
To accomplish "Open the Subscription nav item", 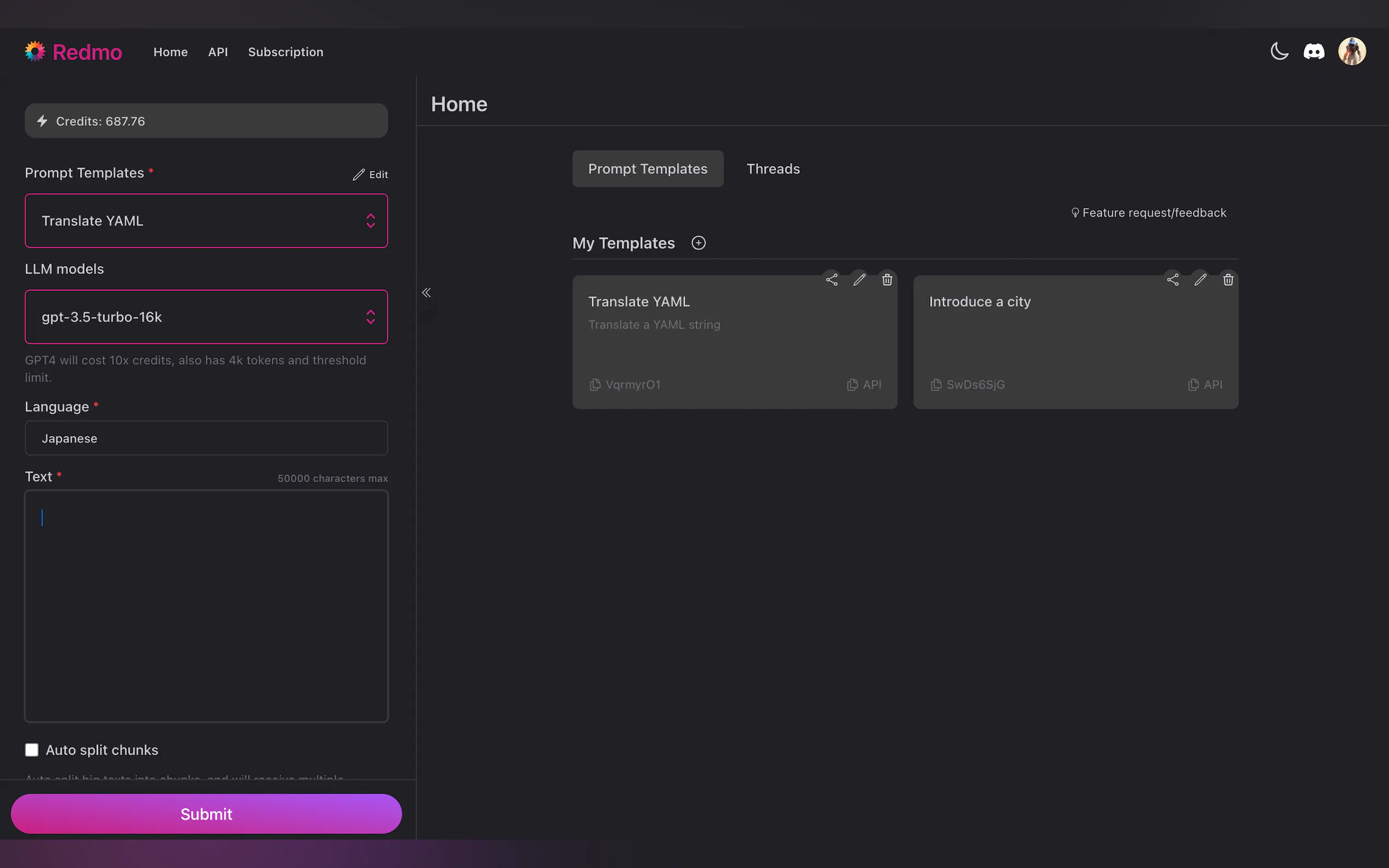I will coord(285,52).
